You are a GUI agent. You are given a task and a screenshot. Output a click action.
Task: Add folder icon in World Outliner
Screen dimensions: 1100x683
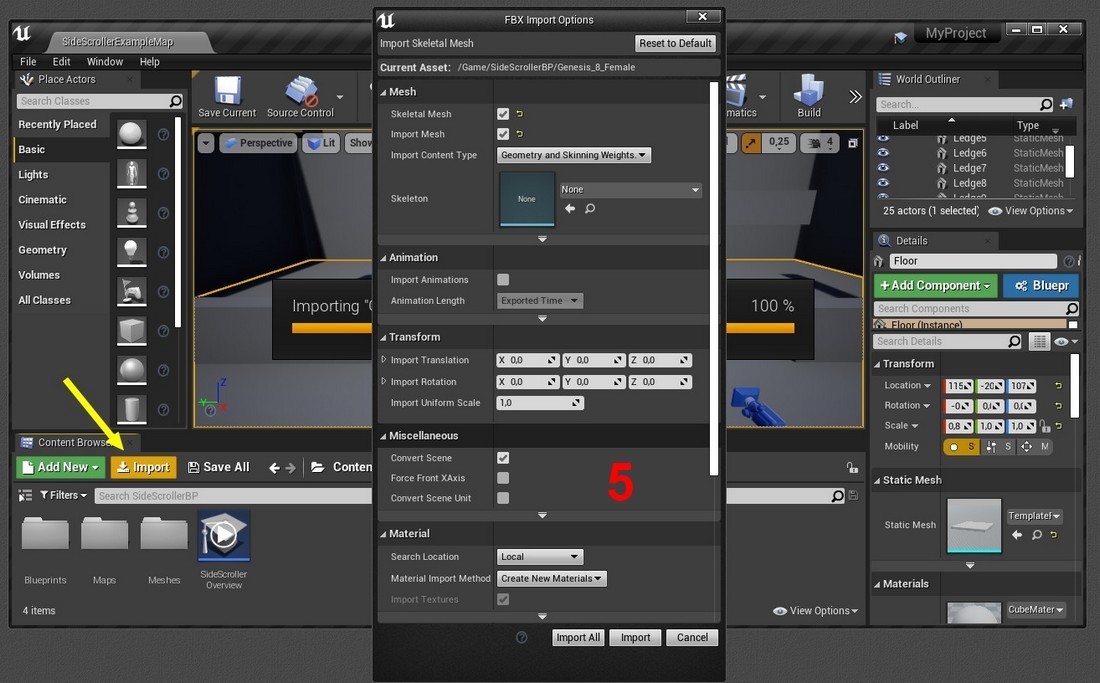coord(1066,104)
